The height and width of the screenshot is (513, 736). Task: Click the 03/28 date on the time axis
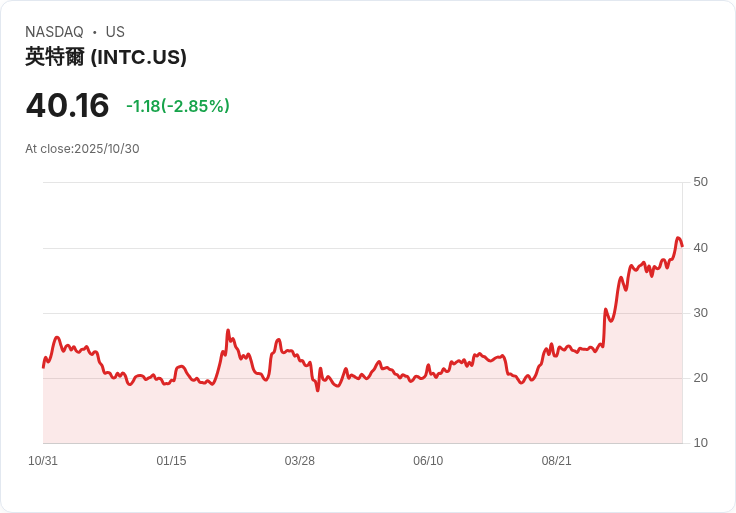pyautogui.click(x=299, y=461)
